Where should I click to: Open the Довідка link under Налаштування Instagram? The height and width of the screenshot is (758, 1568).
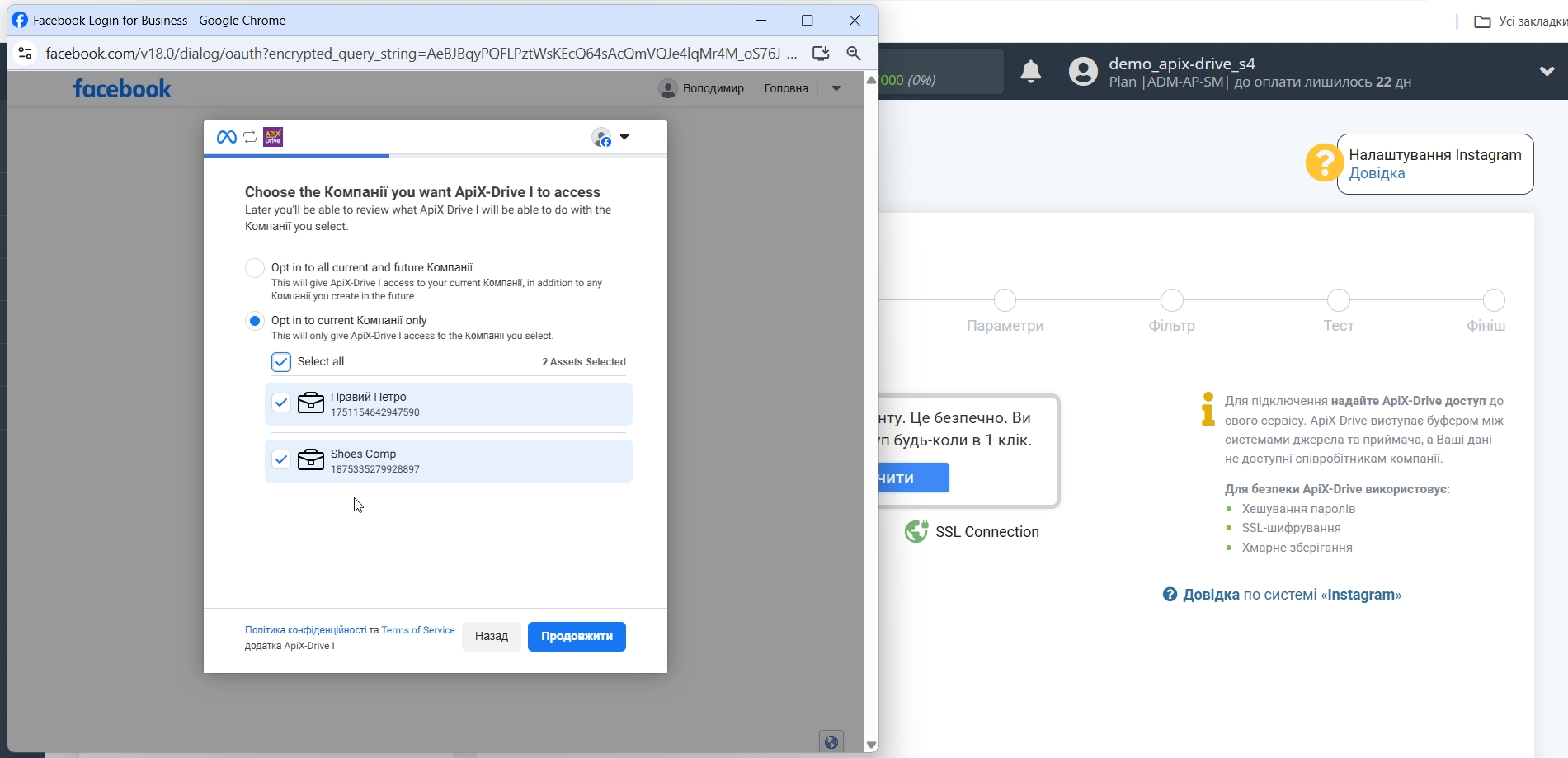click(x=1377, y=173)
